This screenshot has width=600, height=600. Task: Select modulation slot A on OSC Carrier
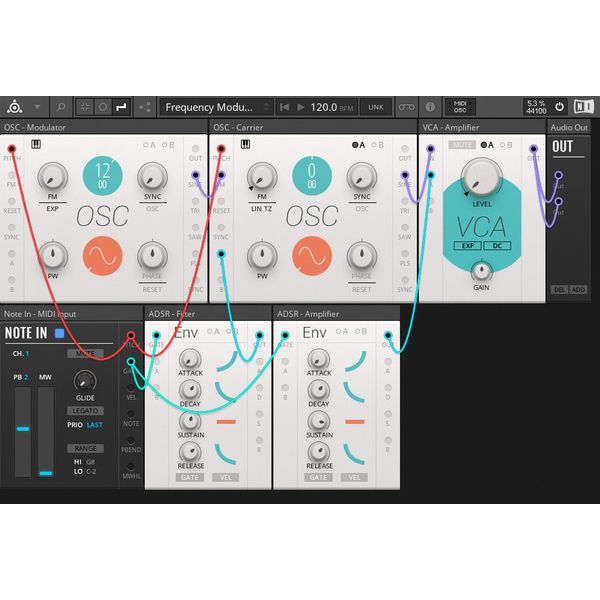tap(359, 145)
